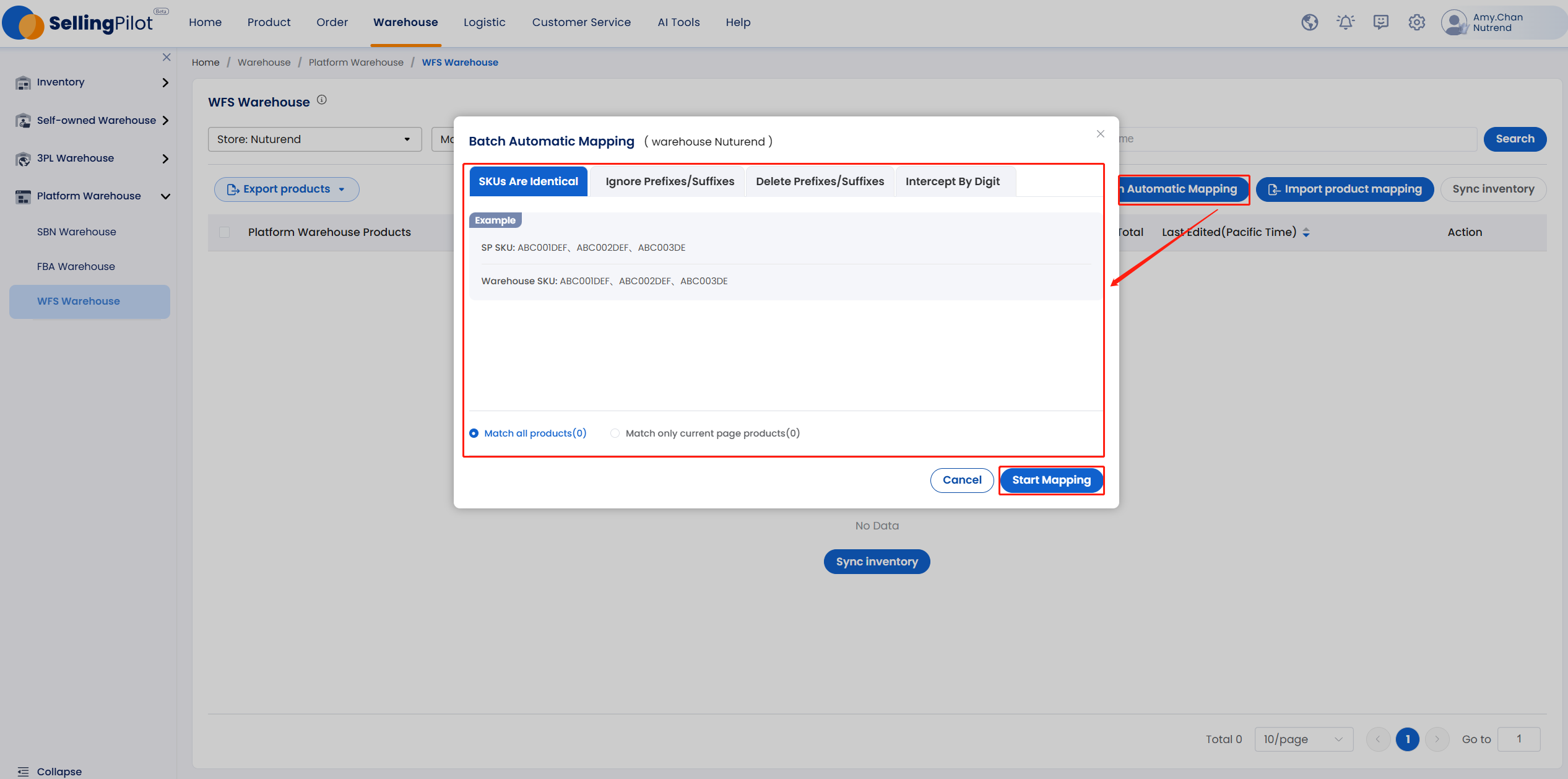The image size is (1568, 779).
Task: Click the user avatar icon
Action: 1454,23
